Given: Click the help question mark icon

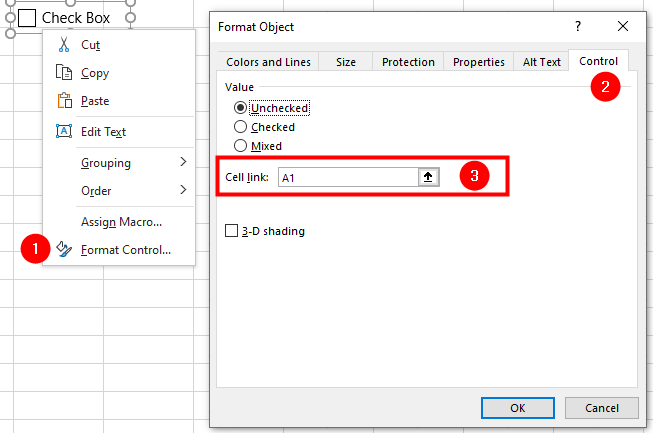Looking at the screenshot, I should (x=578, y=26).
